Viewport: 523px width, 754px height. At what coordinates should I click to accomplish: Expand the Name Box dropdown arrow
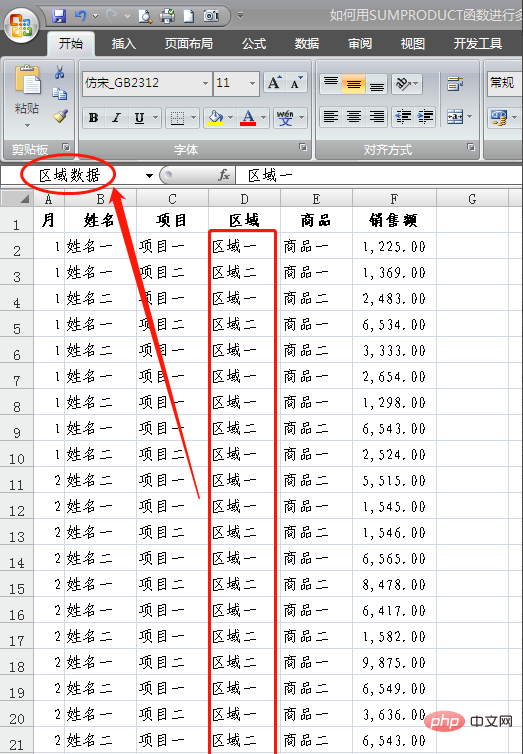(x=149, y=176)
